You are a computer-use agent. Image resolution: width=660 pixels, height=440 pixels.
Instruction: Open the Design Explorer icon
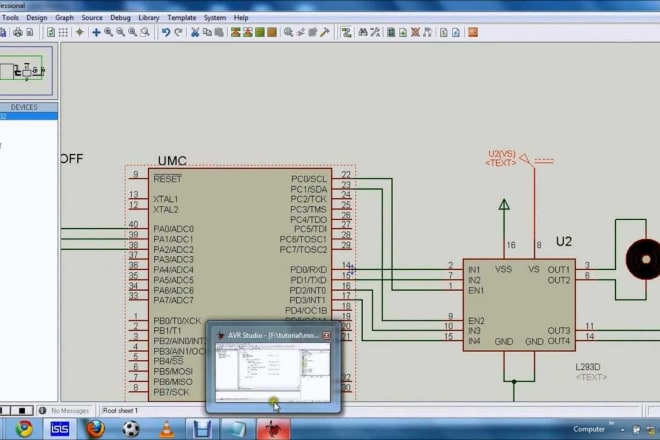391,32
